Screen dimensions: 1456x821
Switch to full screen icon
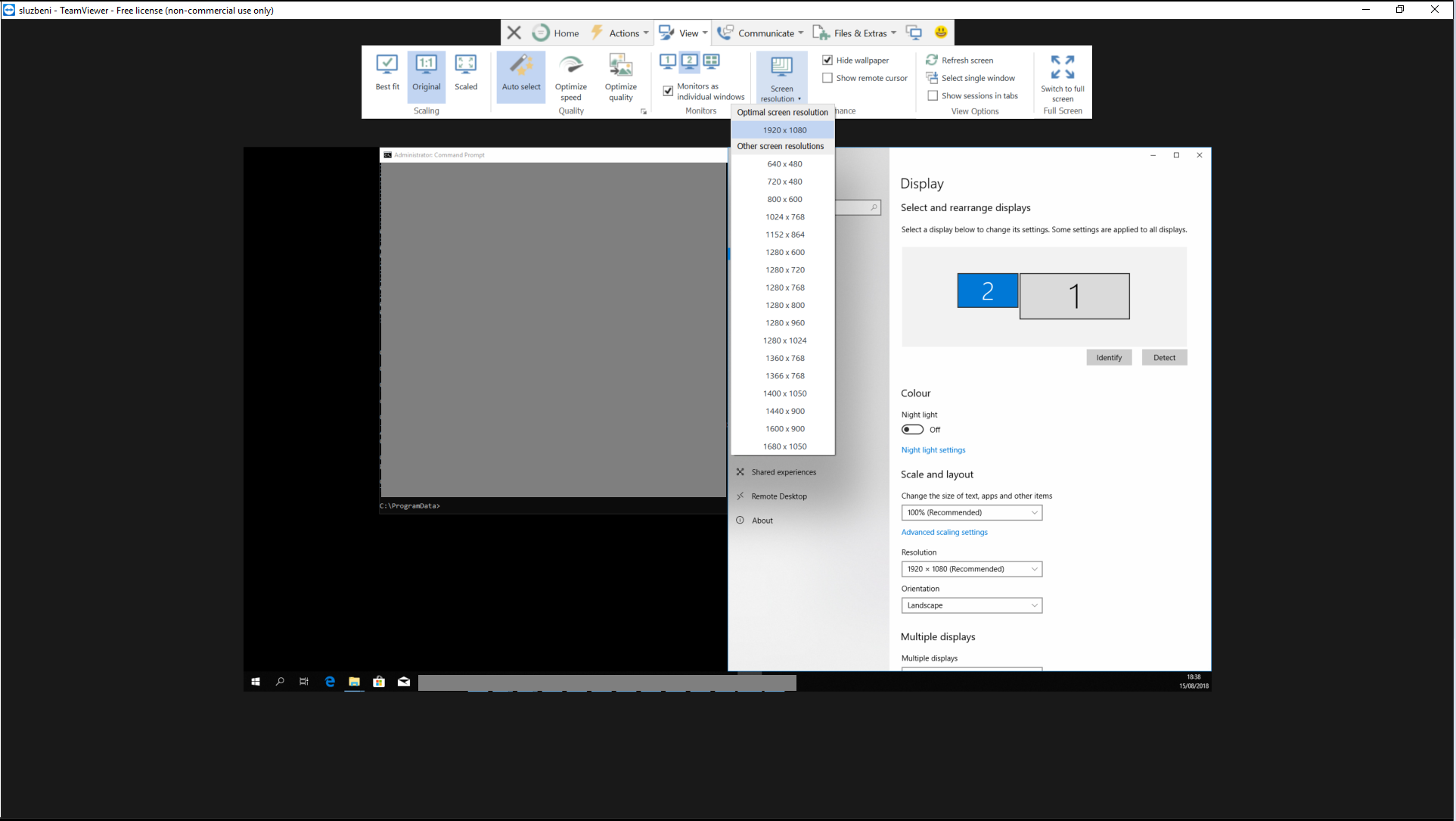(x=1062, y=67)
